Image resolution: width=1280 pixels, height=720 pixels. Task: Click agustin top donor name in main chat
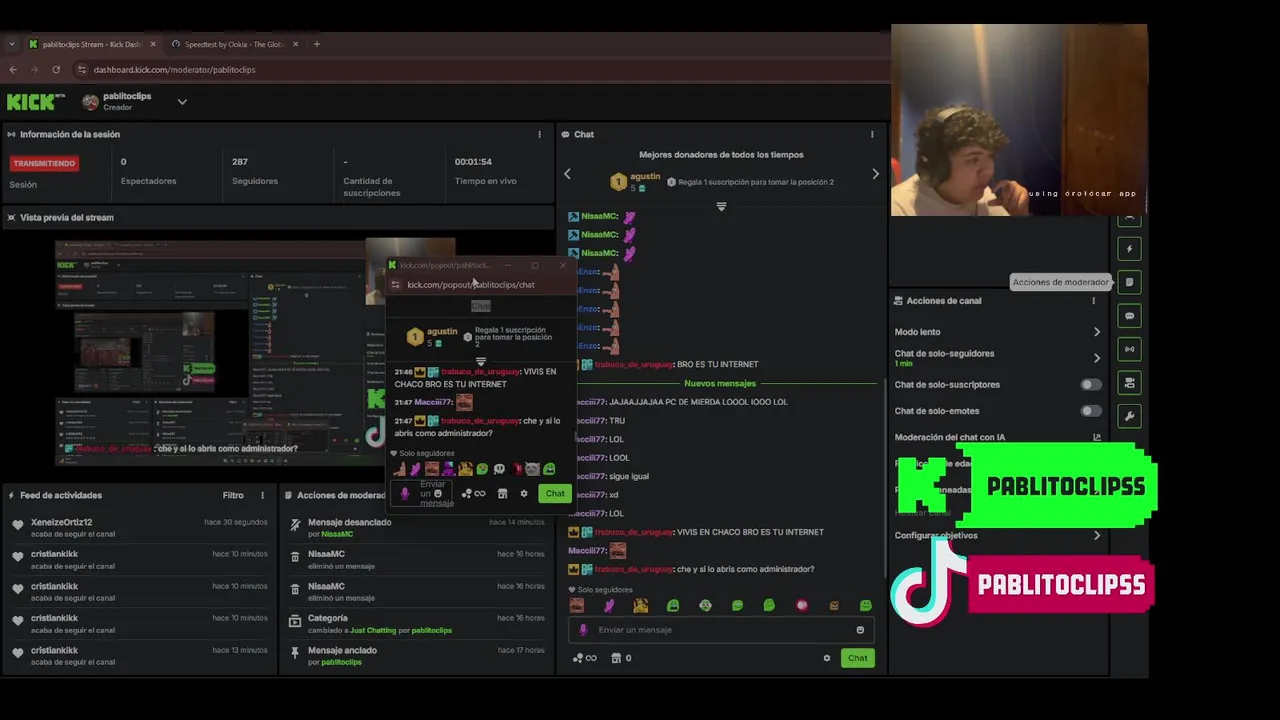[x=645, y=176]
